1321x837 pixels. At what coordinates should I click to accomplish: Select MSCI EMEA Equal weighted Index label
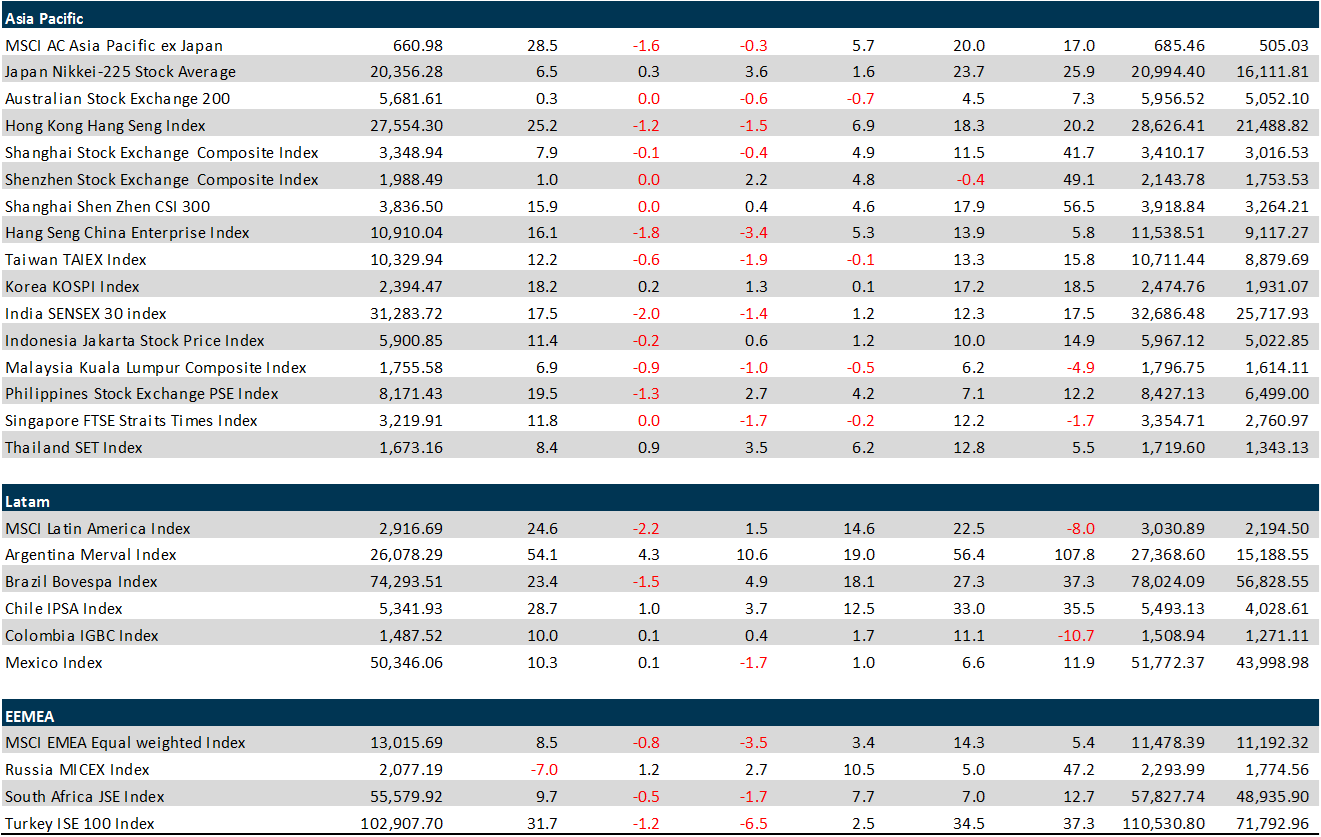click(125, 743)
